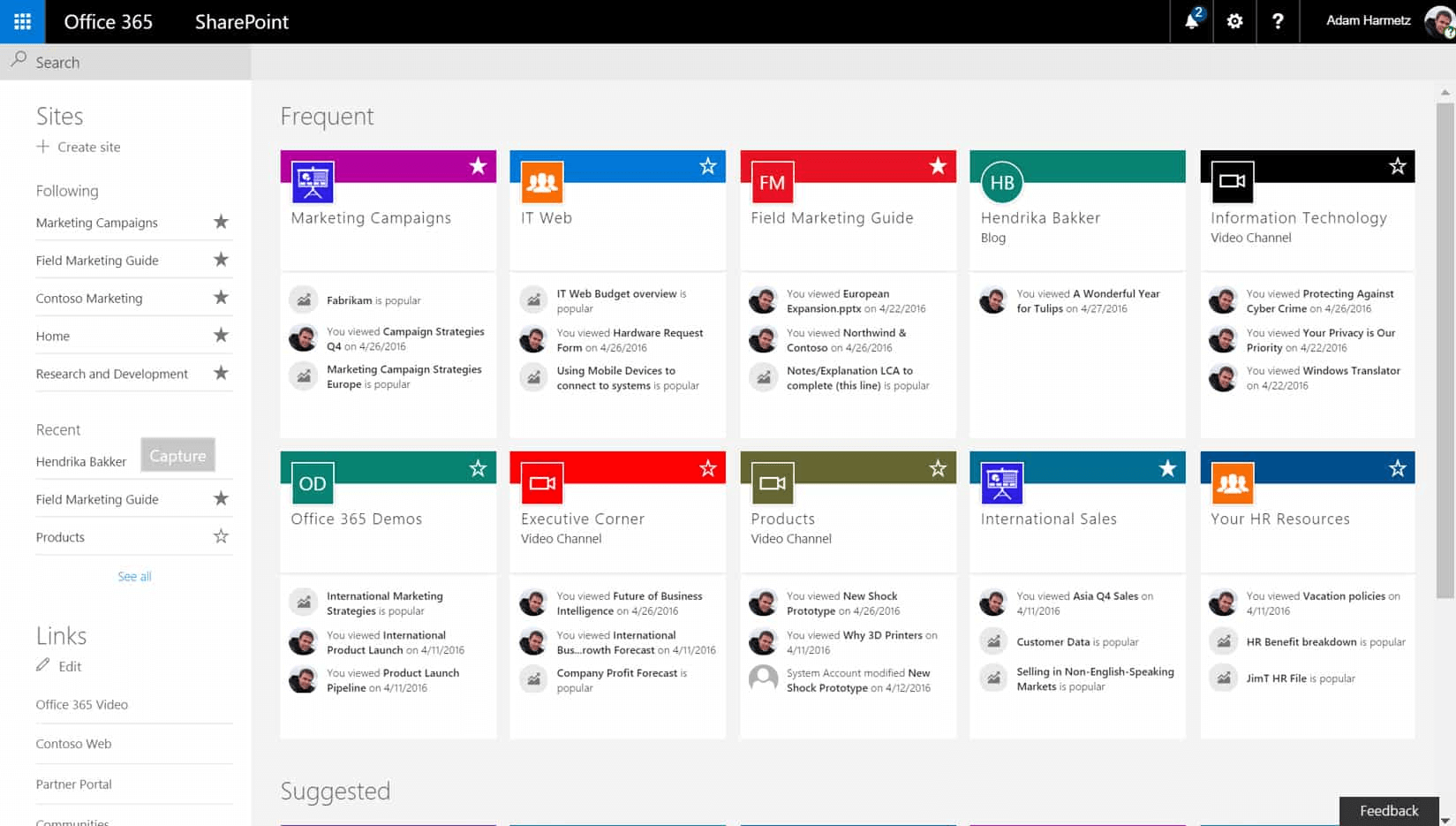Open Hendrika Bakker in Recent list

(x=81, y=461)
